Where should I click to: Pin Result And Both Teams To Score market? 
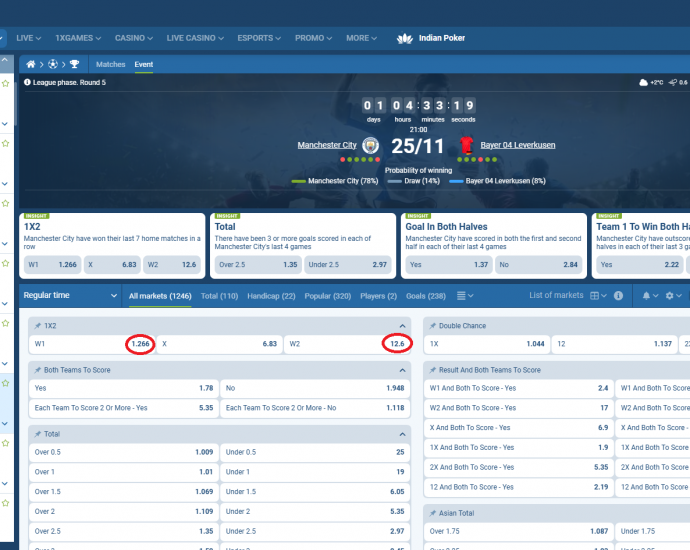coord(433,370)
